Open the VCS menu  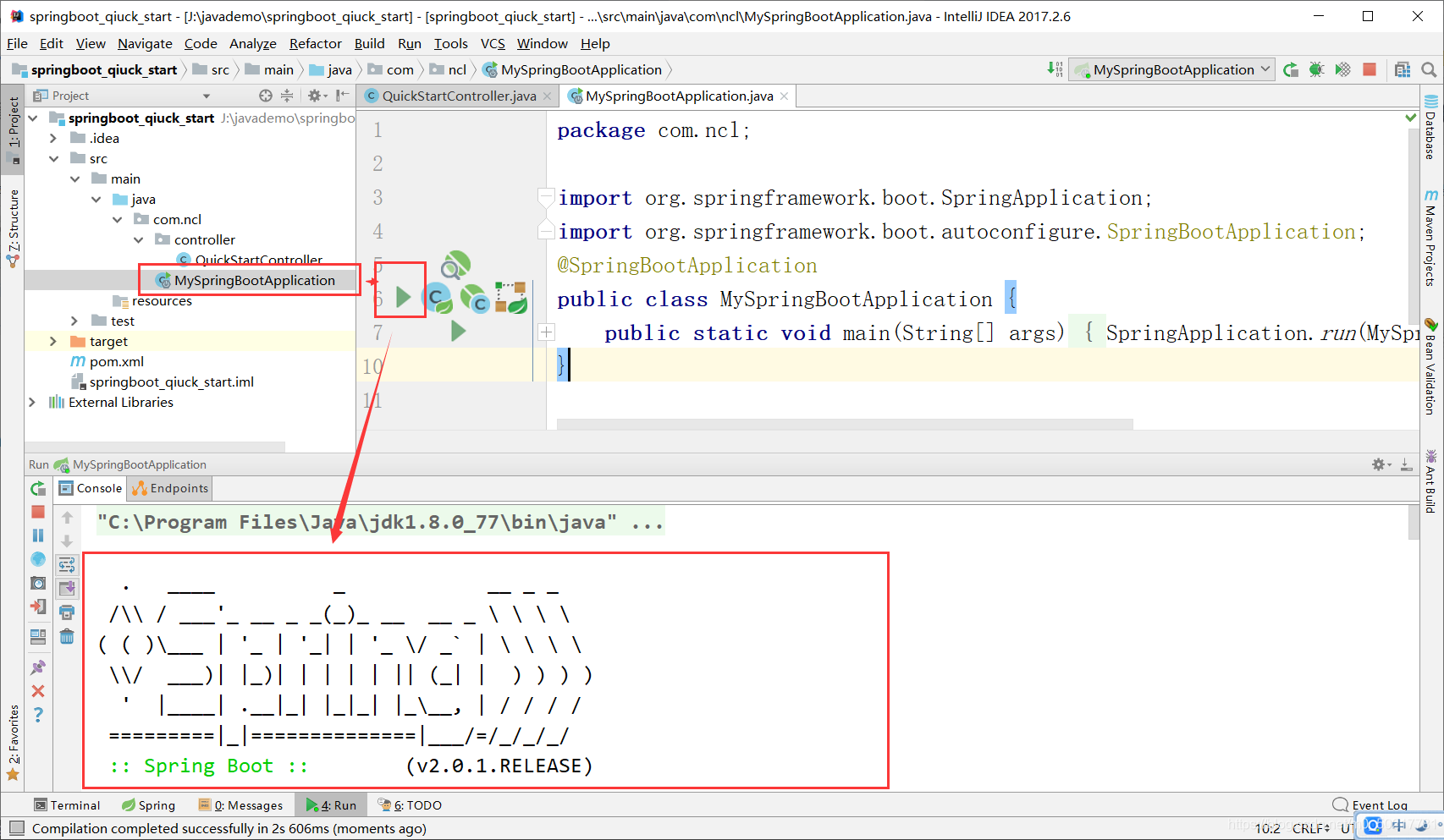click(x=493, y=43)
